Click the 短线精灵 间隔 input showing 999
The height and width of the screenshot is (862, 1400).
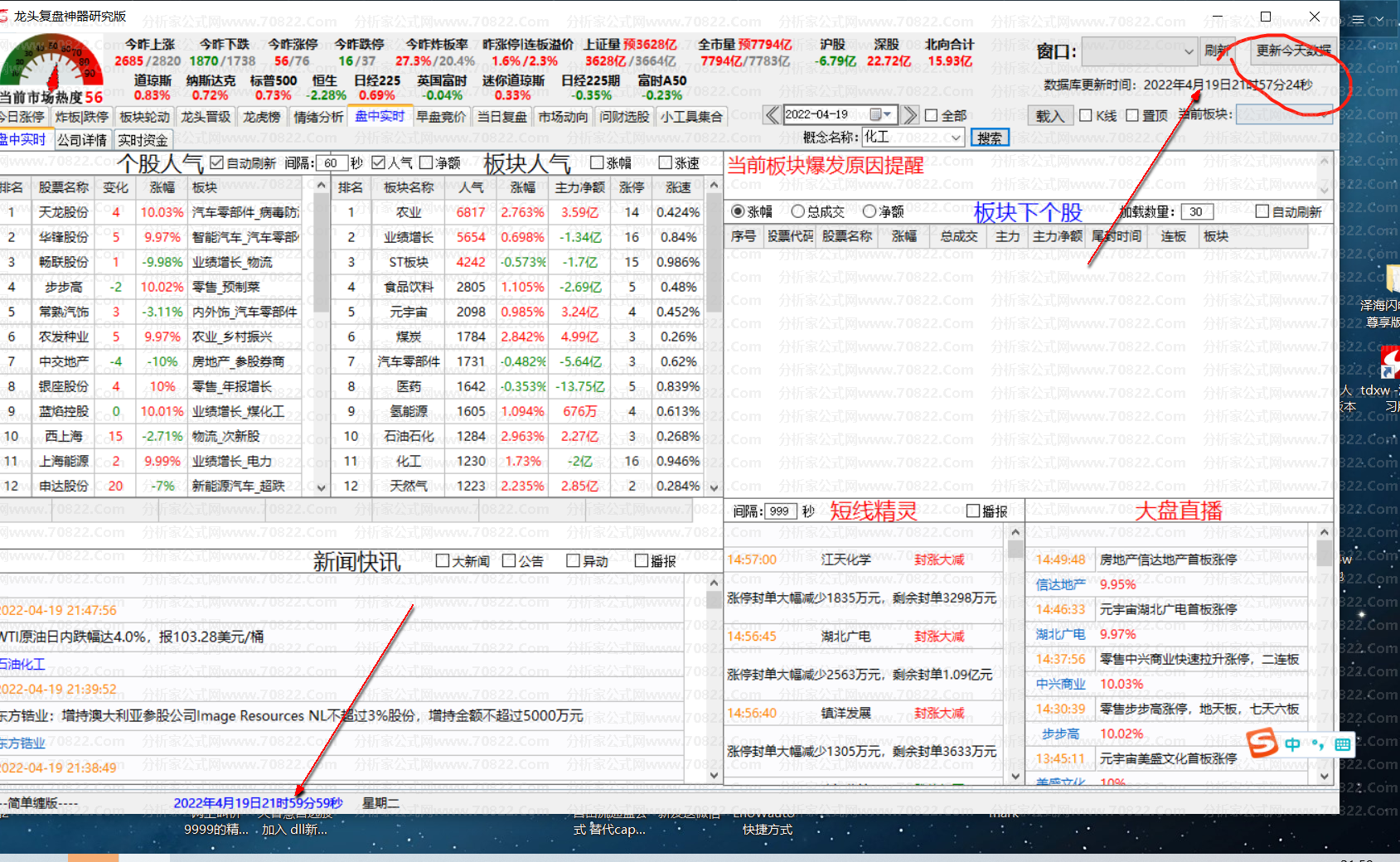[x=780, y=511]
